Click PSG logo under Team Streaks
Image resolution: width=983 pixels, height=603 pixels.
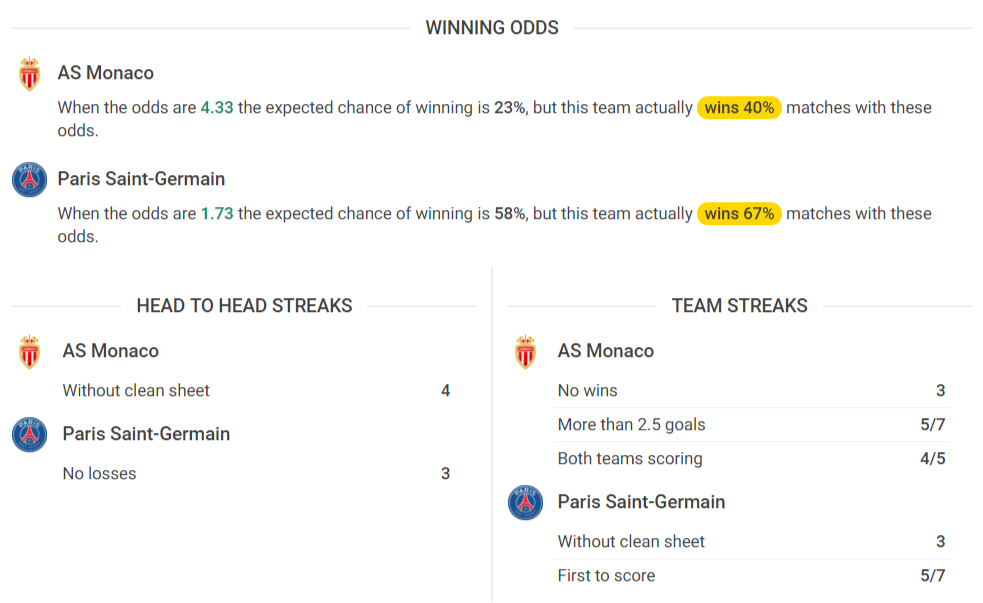tap(525, 502)
